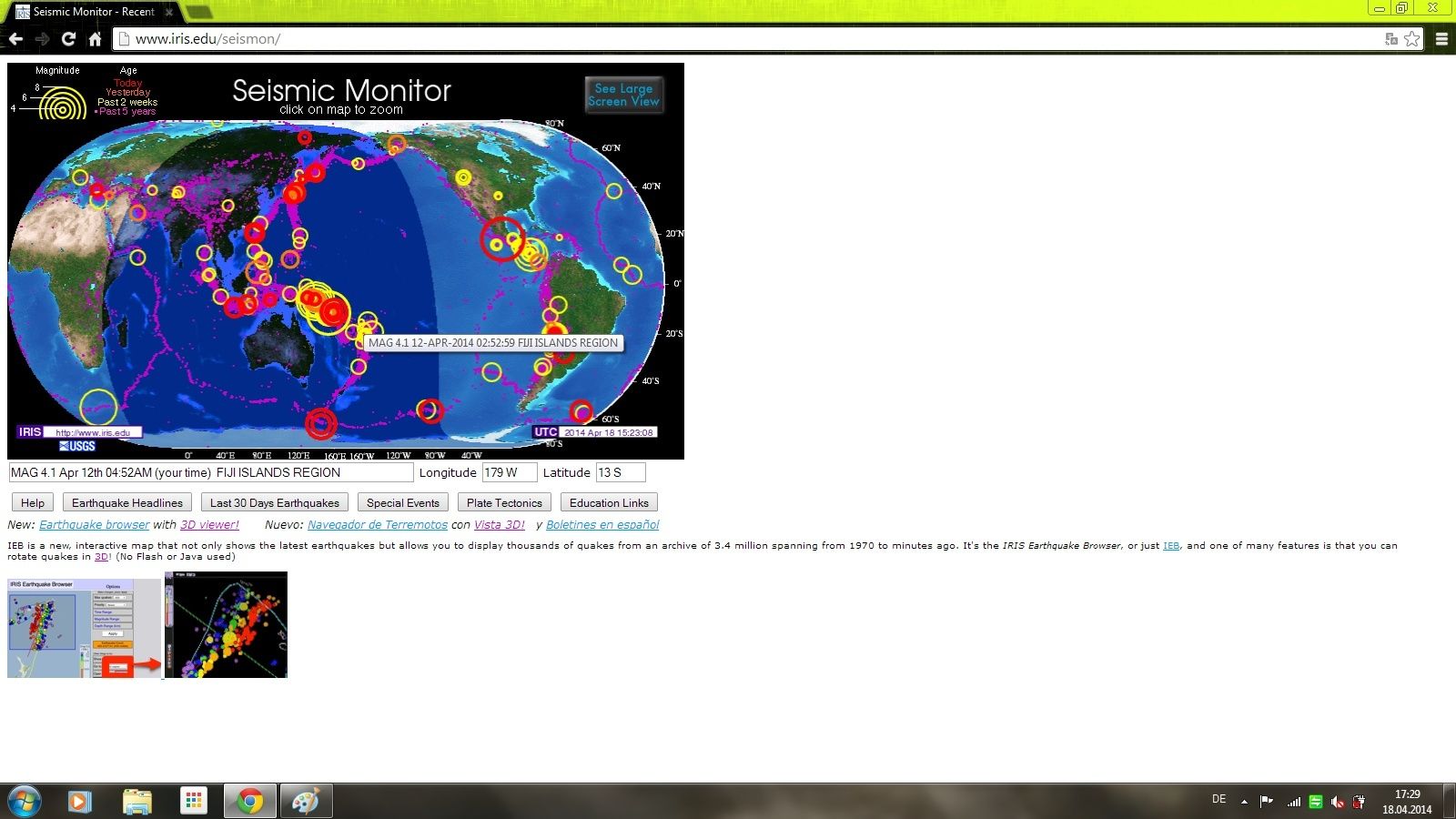Open the Boletines en español link
Viewport: 1456px width, 819px height.
(602, 525)
